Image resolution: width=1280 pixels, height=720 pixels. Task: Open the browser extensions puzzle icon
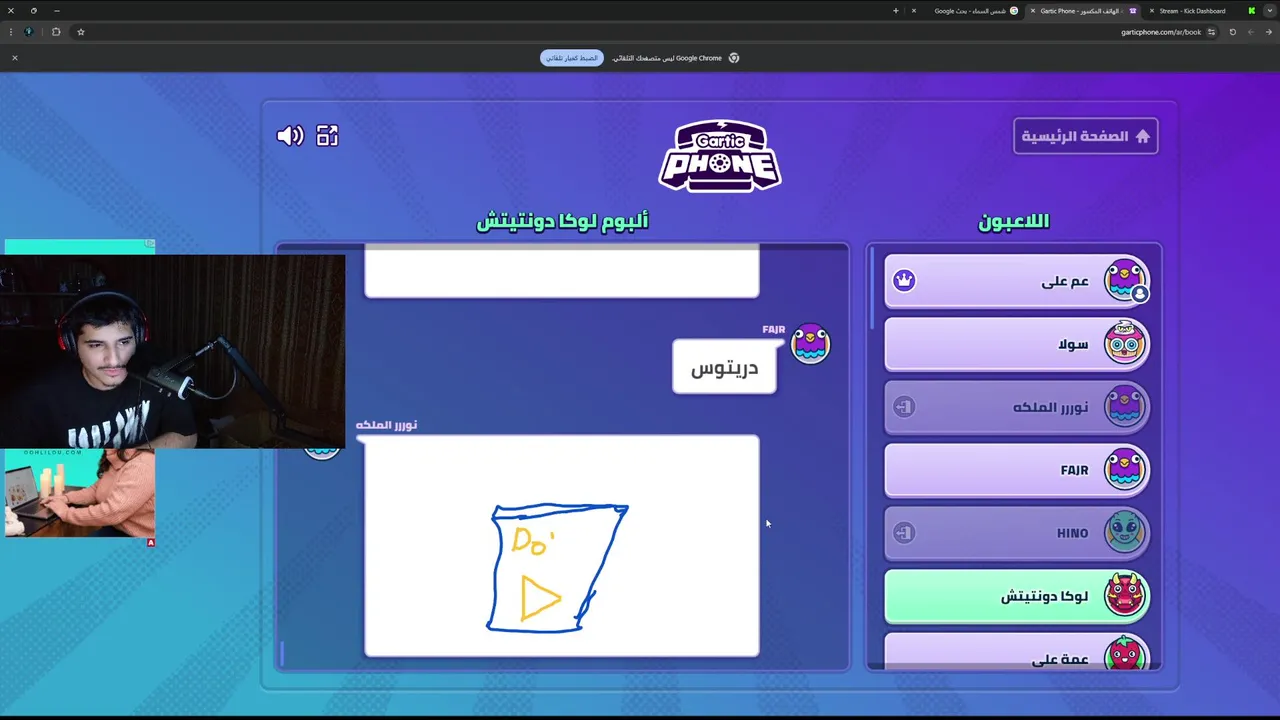tap(56, 32)
